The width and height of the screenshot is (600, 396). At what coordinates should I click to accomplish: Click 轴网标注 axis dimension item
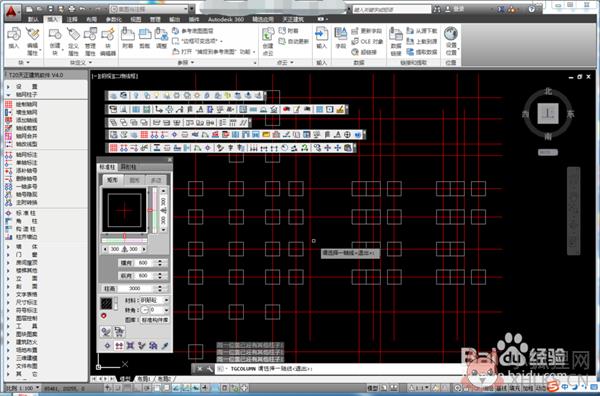pos(21,155)
